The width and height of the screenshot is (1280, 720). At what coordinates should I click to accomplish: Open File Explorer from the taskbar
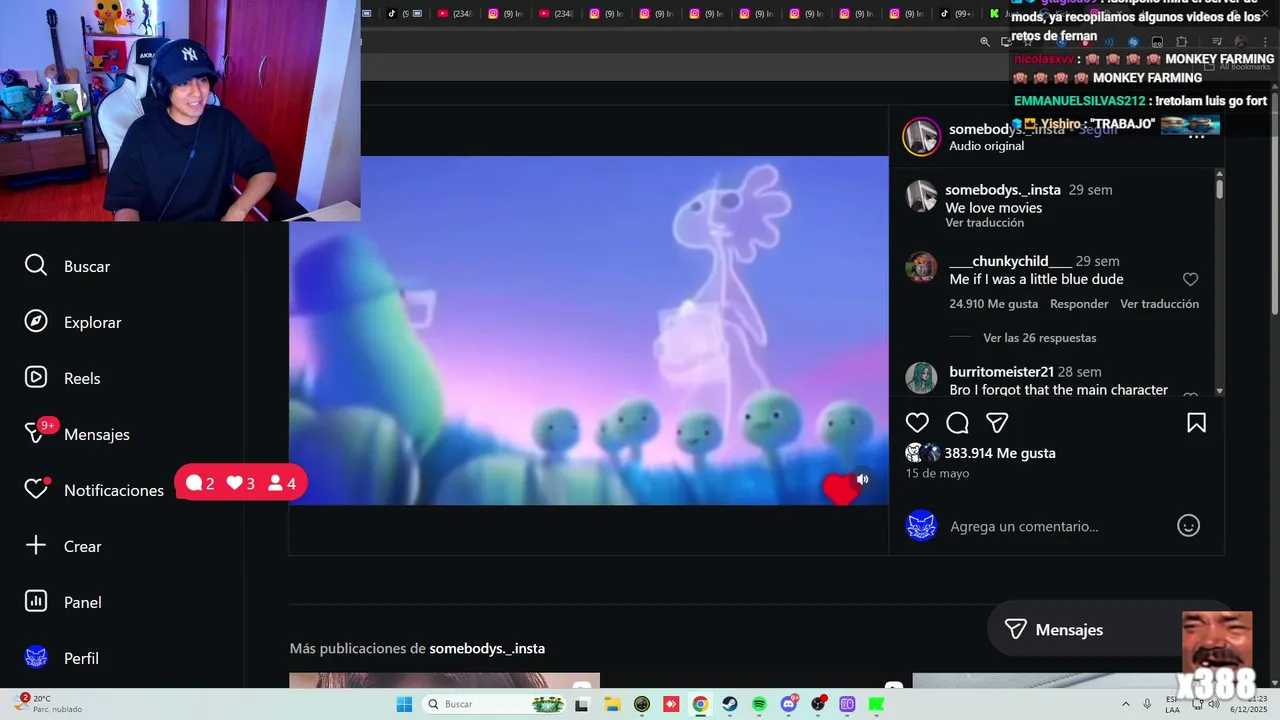click(612, 704)
